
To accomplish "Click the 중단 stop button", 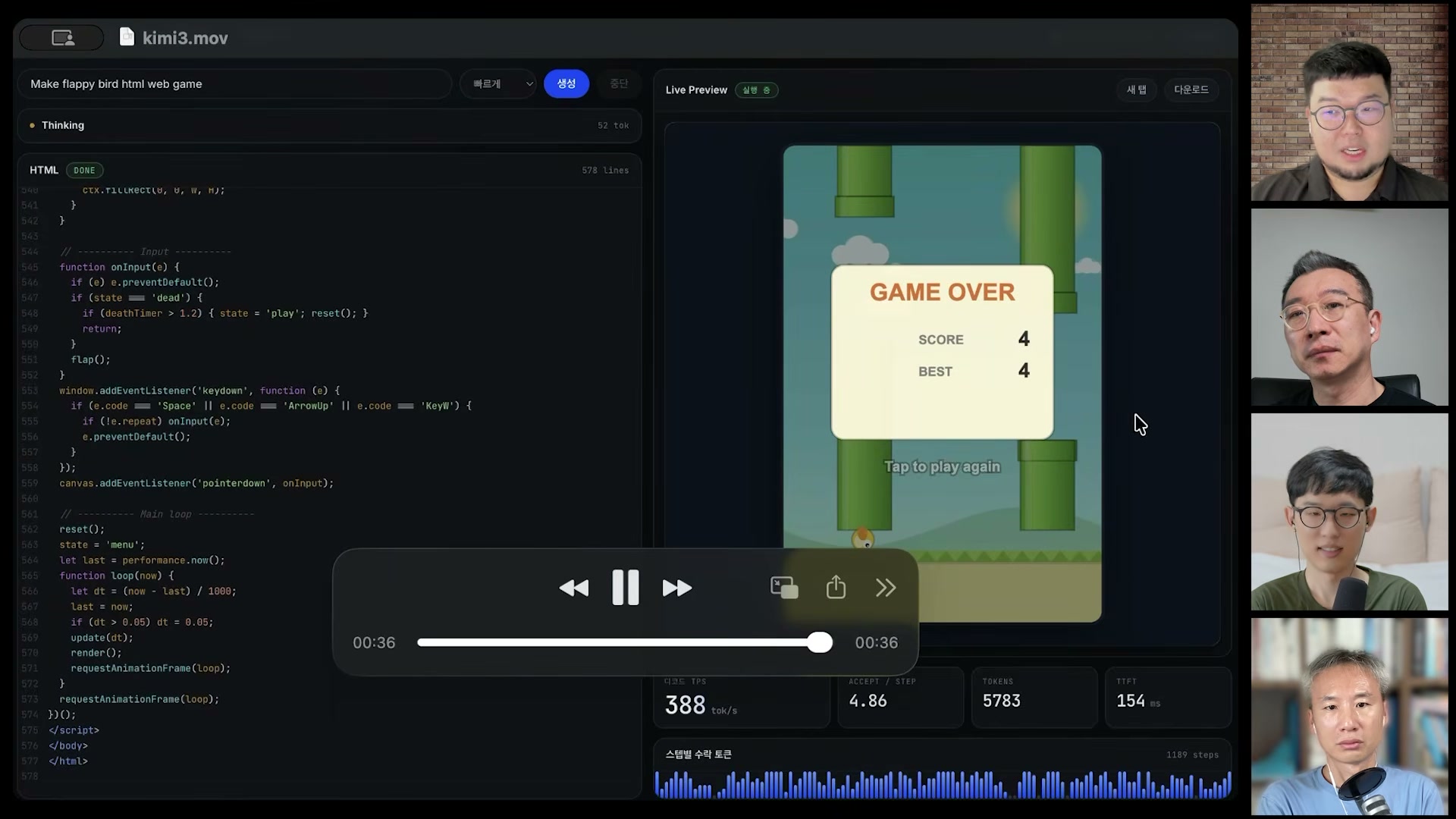I will point(619,83).
